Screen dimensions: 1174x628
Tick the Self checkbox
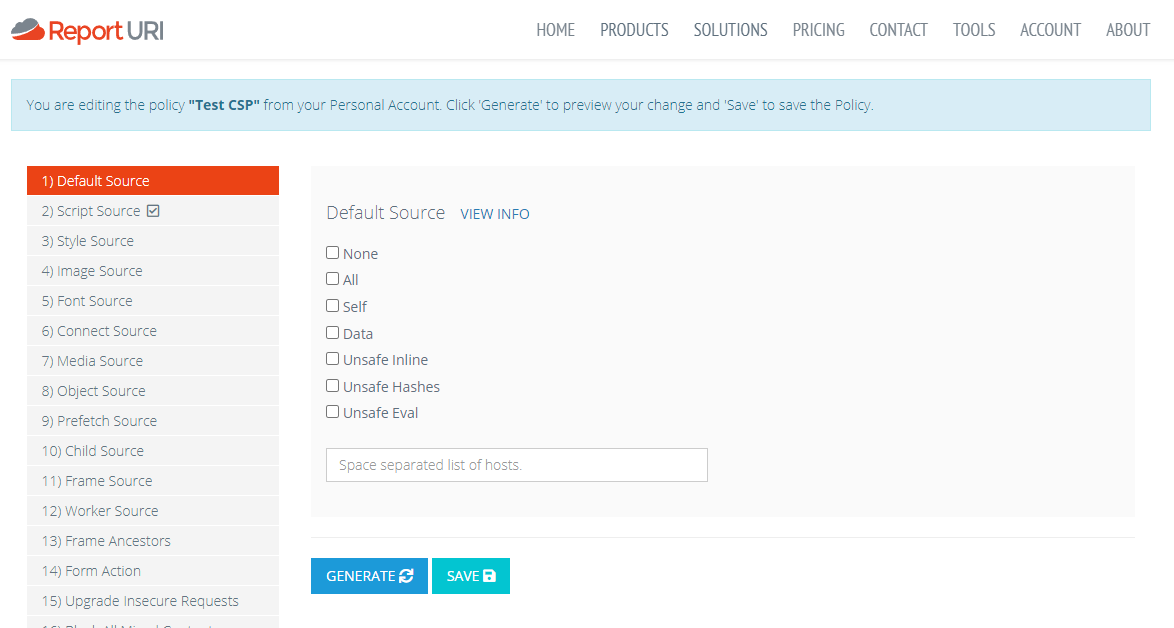(x=333, y=306)
